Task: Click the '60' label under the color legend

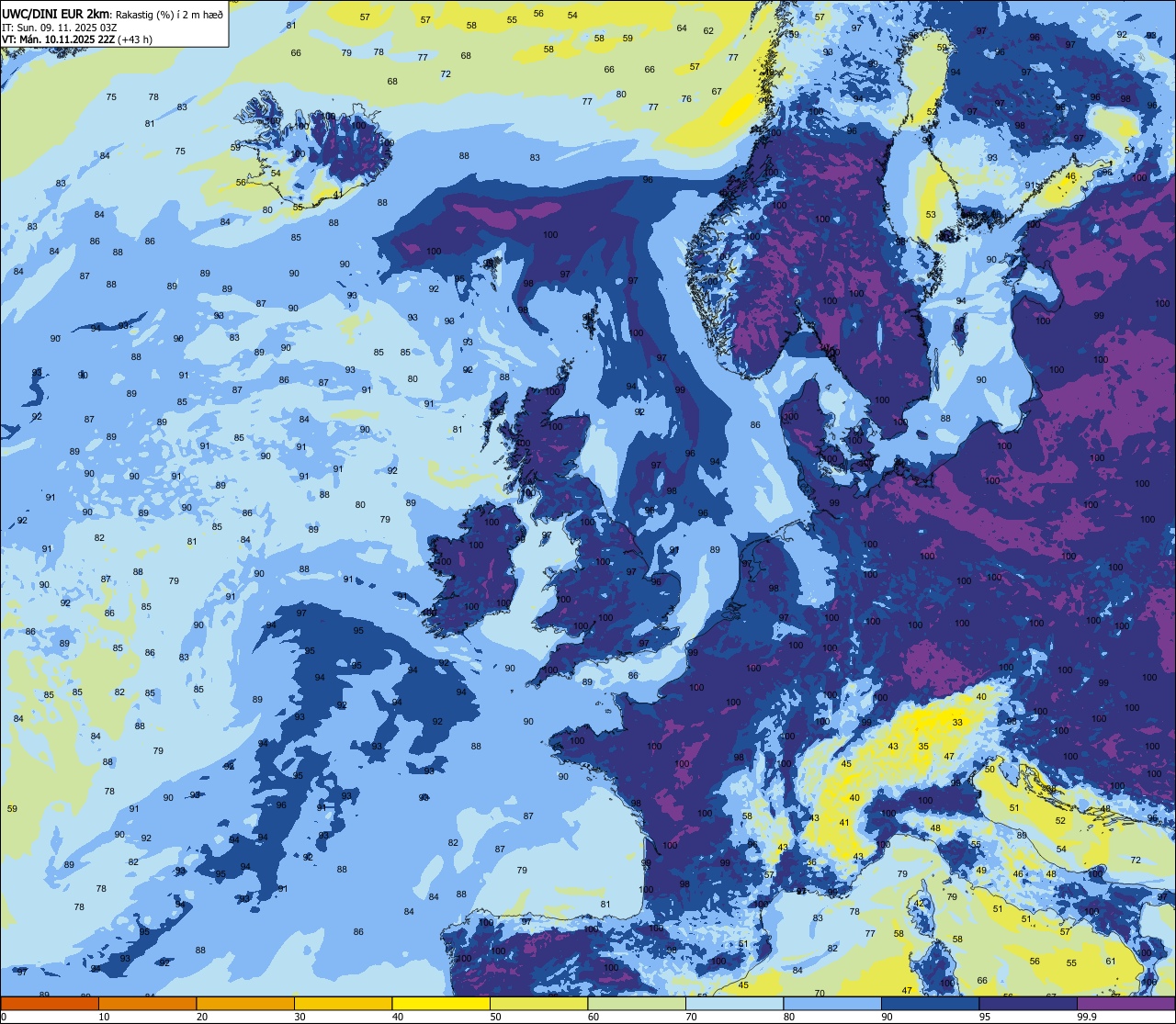Action: 594,1017
